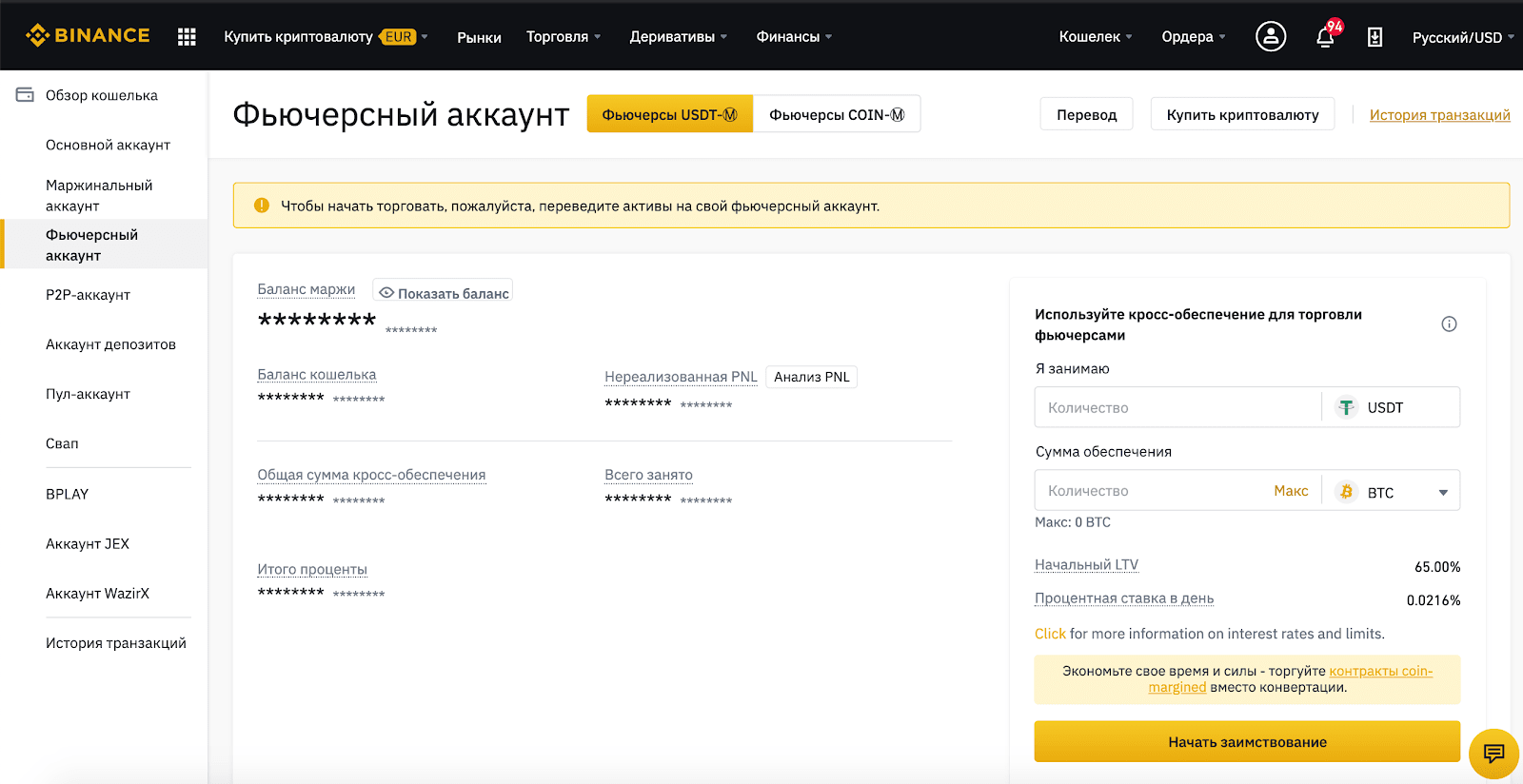Image resolution: width=1523 pixels, height=784 pixels.
Task: Select Обзор кошелька in sidebar
Action: [x=102, y=95]
